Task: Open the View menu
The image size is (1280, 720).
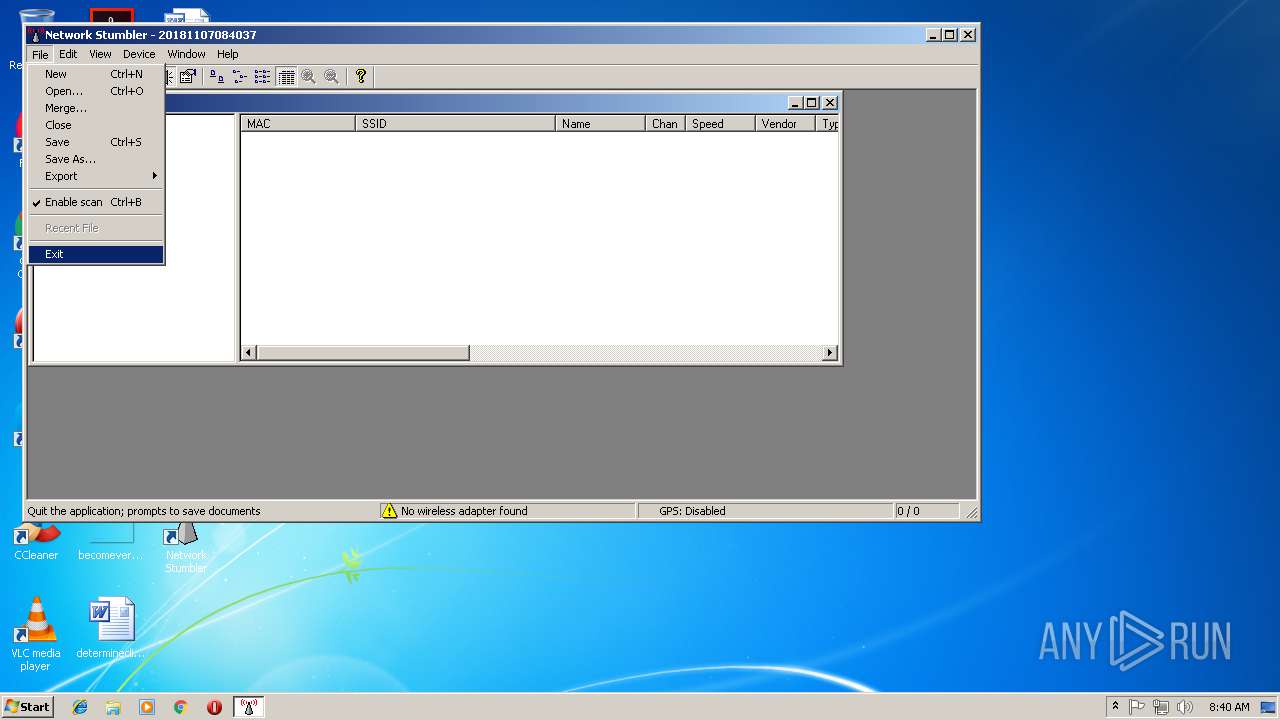Action: 100,54
